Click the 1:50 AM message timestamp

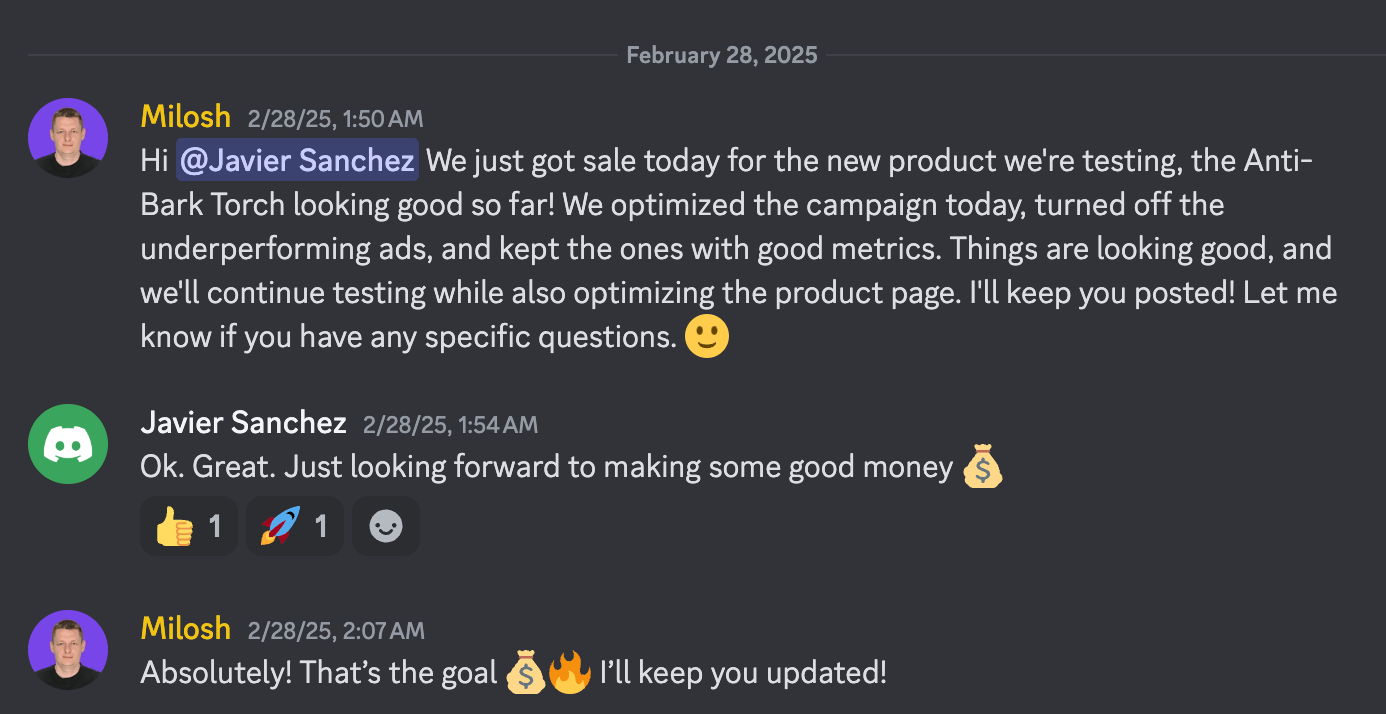coord(335,119)
